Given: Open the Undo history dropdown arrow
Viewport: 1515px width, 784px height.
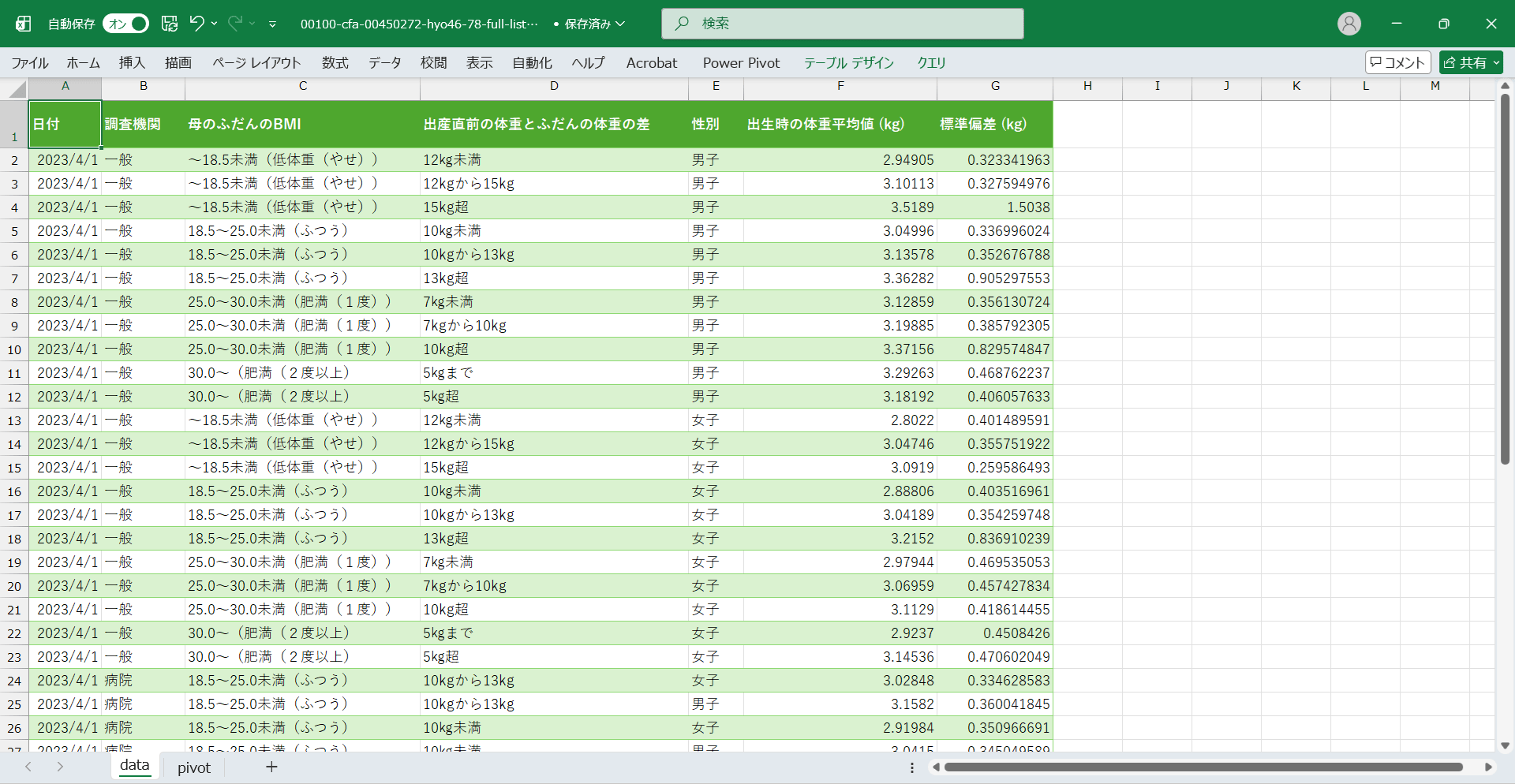Looking at the screenshot, I should point(214,24).
